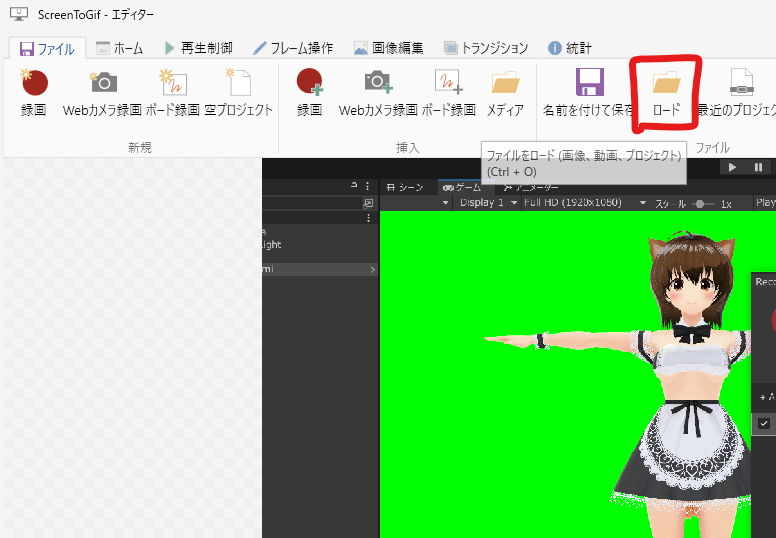Select the hierarchy item ending in ight

point(272,245)
